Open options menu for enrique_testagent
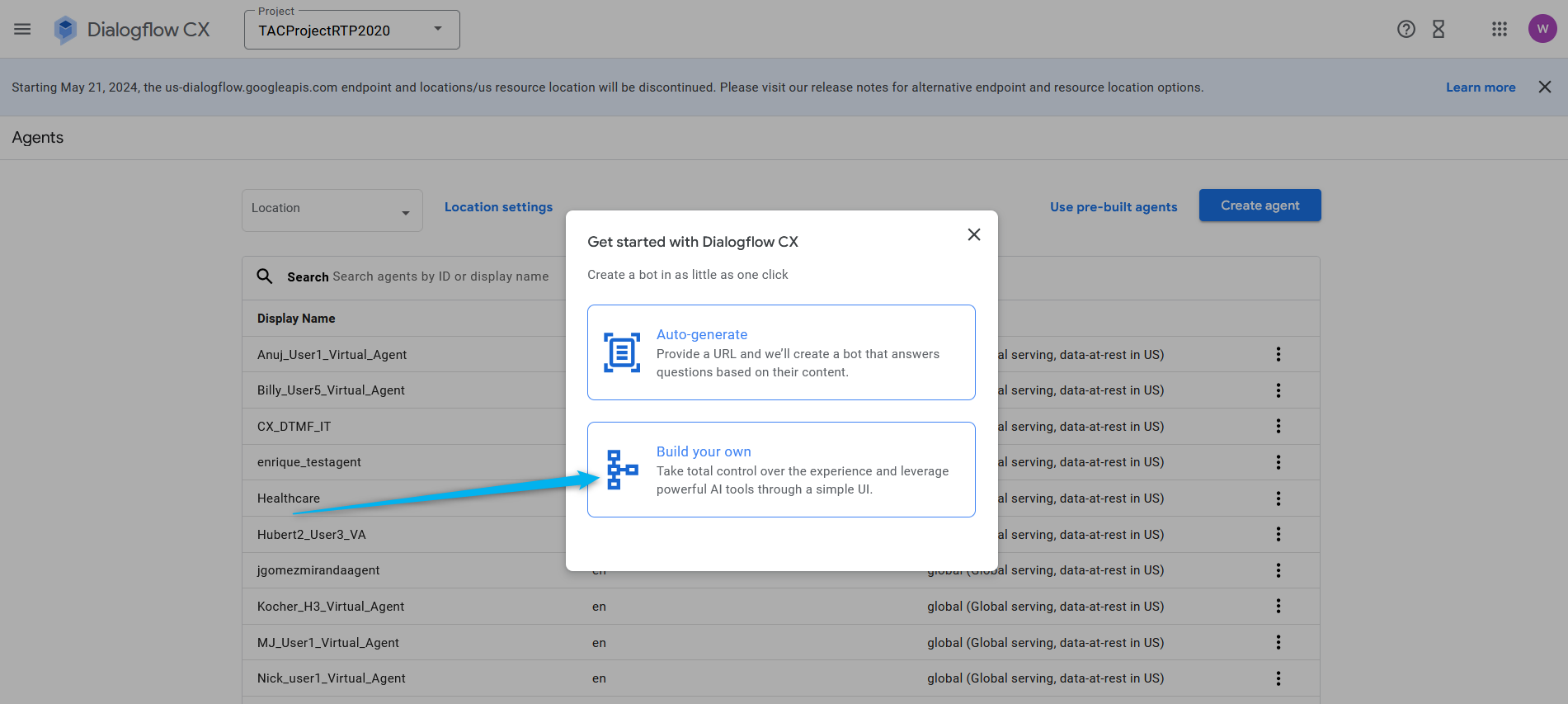Image resolution: width=1568 pixels, height=704 pixels. tap(1278, 462)
